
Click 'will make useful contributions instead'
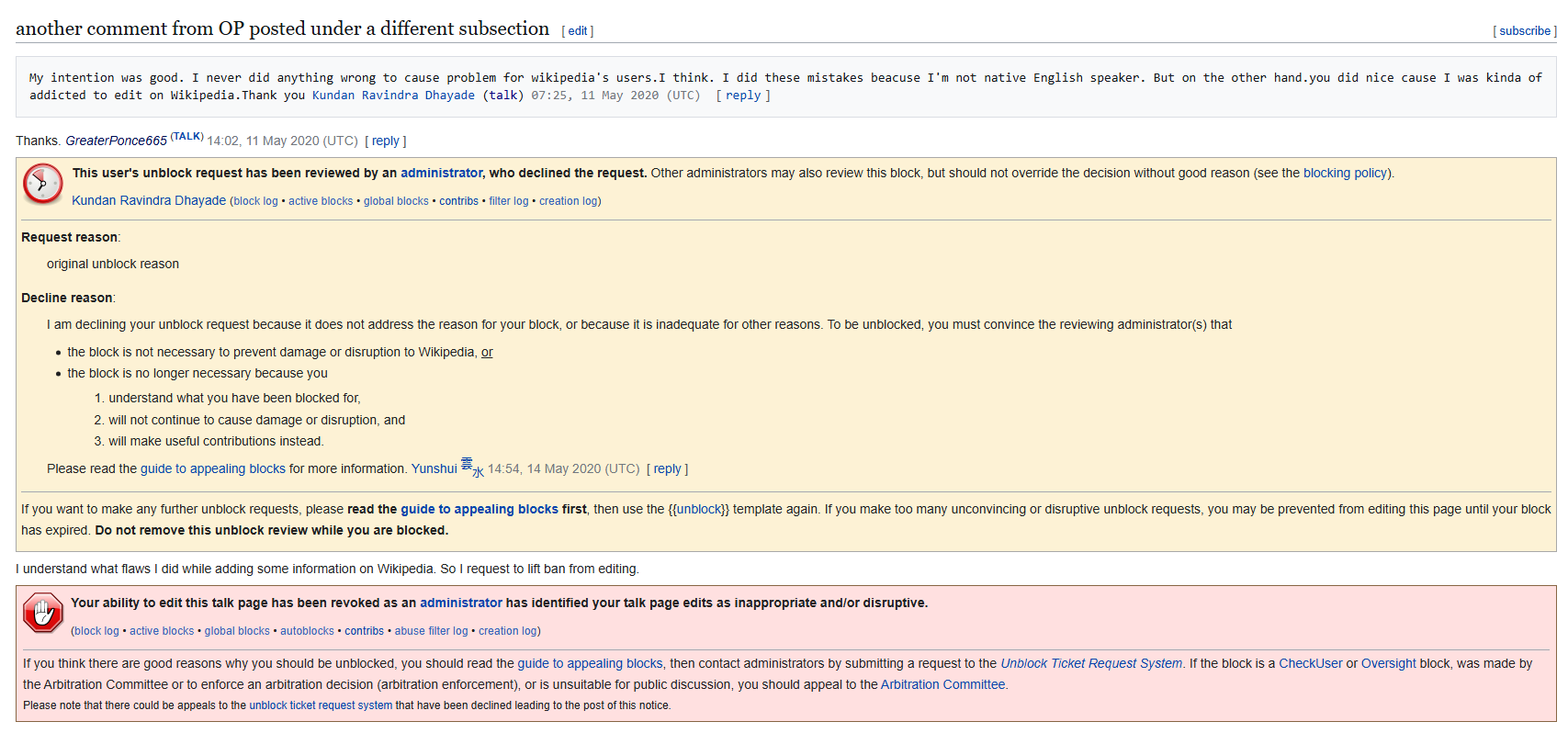216,441
